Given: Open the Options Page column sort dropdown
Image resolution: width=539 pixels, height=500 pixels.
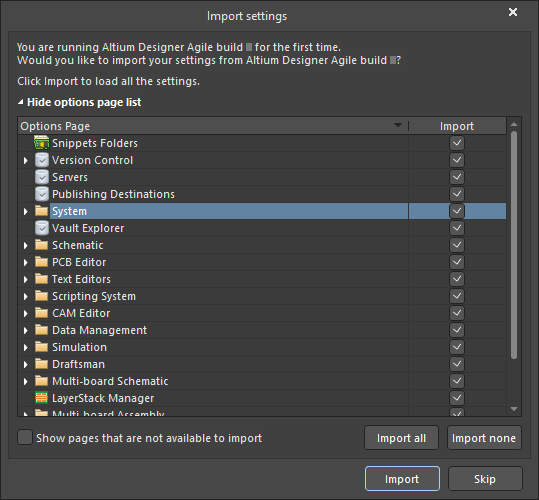Looking at the screenshot, I should point(398,125).
